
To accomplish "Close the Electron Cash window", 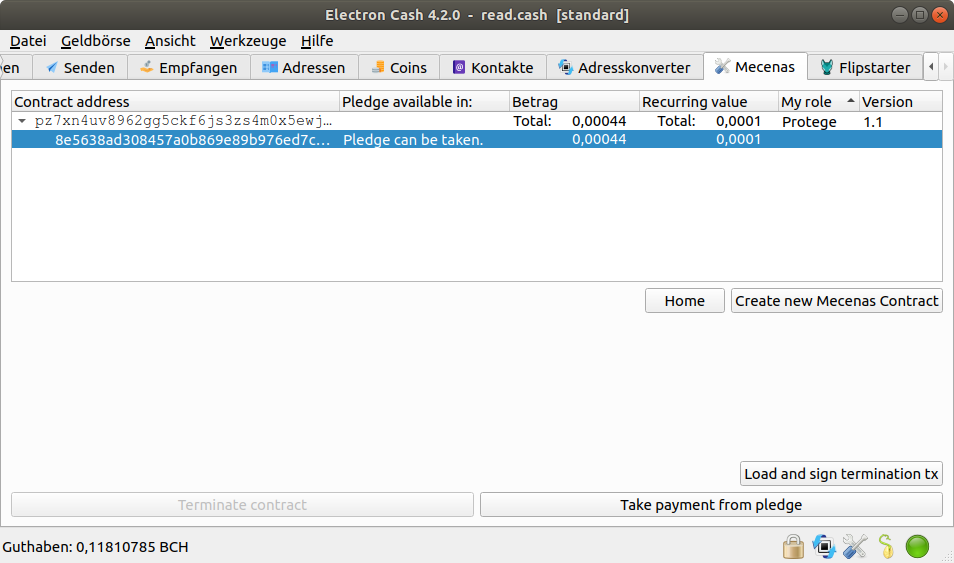I will [x=940, y=15].
